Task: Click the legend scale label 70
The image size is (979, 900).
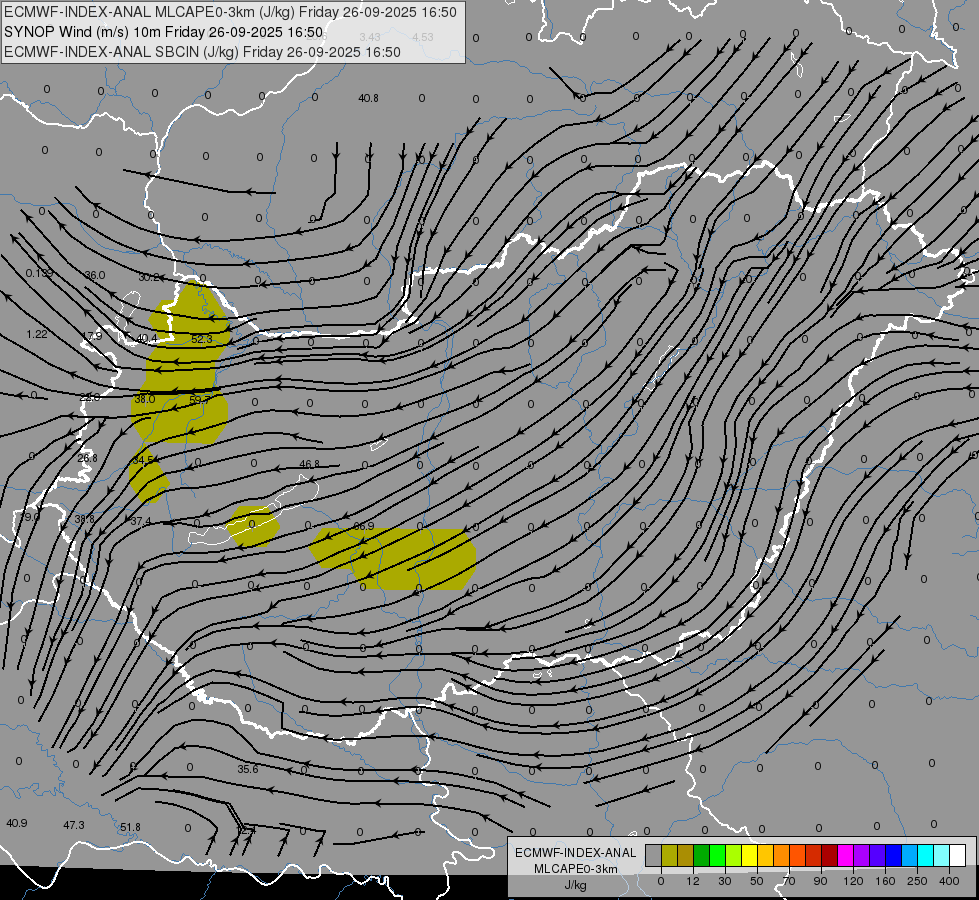Action: 789,881
